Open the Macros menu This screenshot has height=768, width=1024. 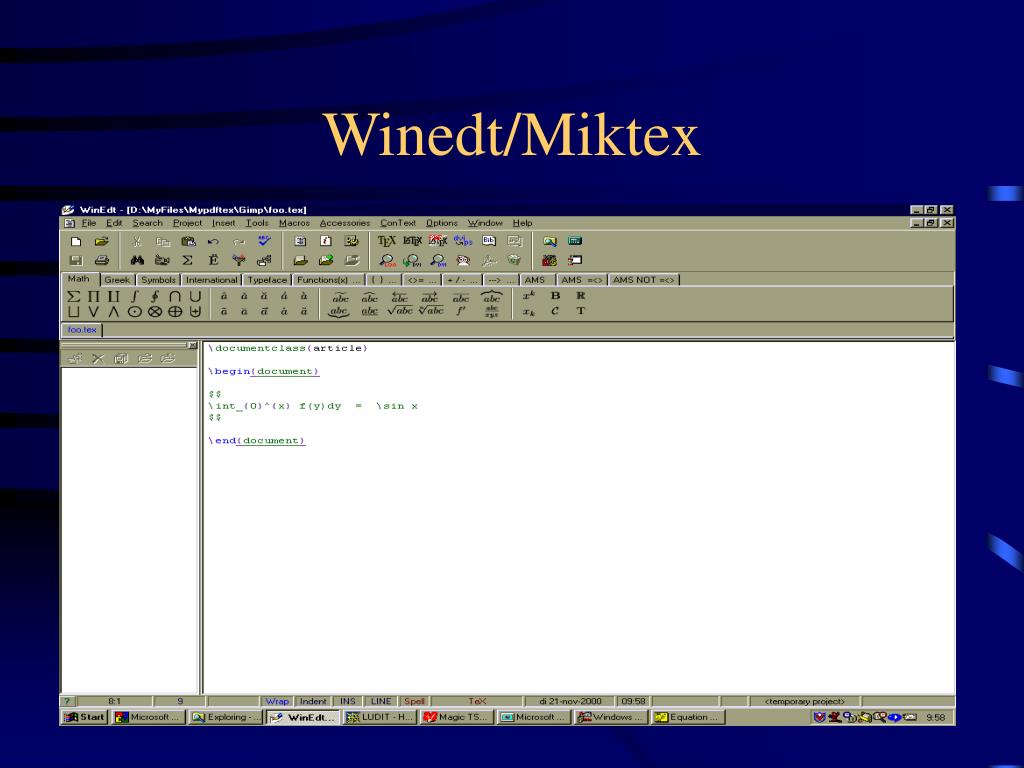(294, 223)
